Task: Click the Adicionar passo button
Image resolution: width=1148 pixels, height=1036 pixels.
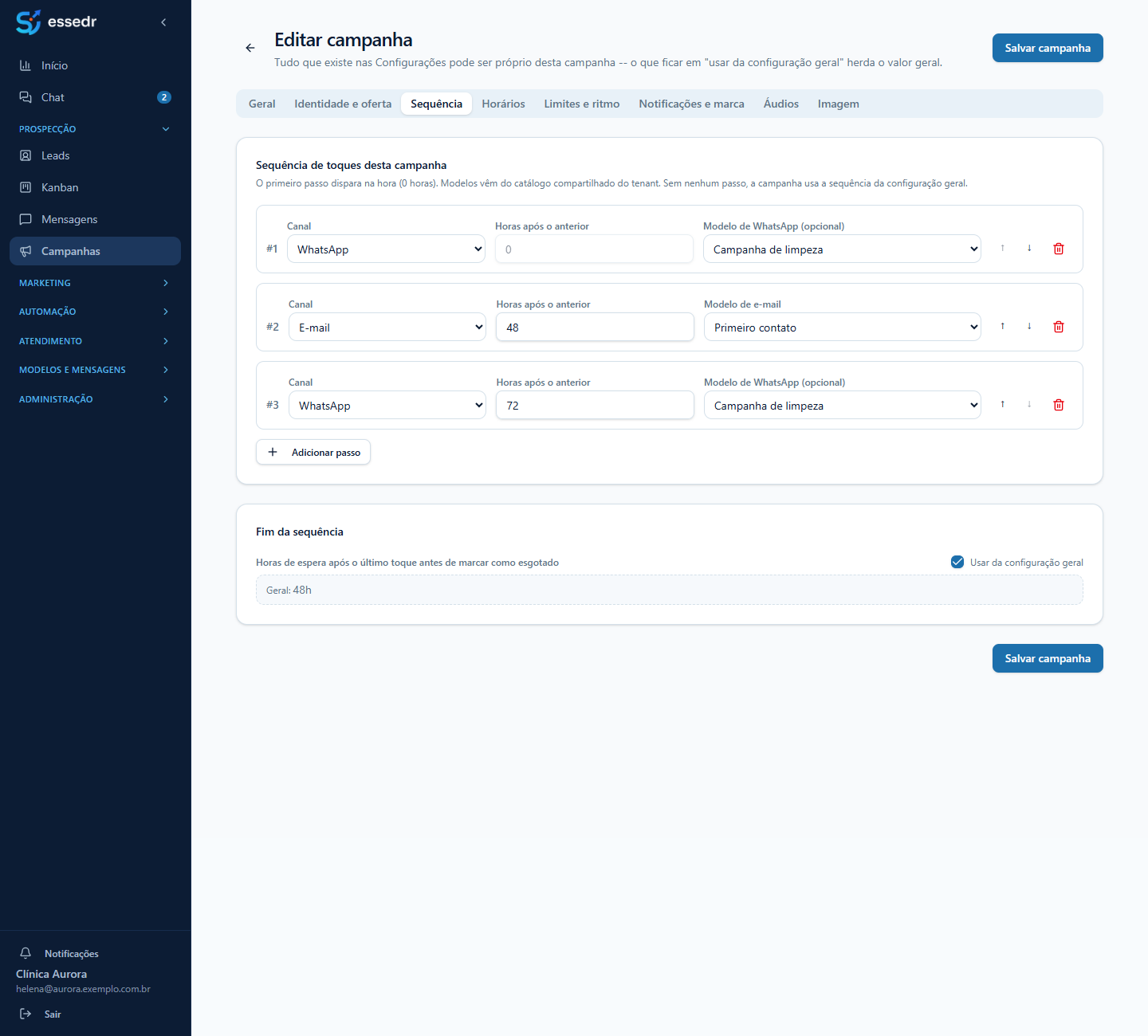Action: click(313, 452)
